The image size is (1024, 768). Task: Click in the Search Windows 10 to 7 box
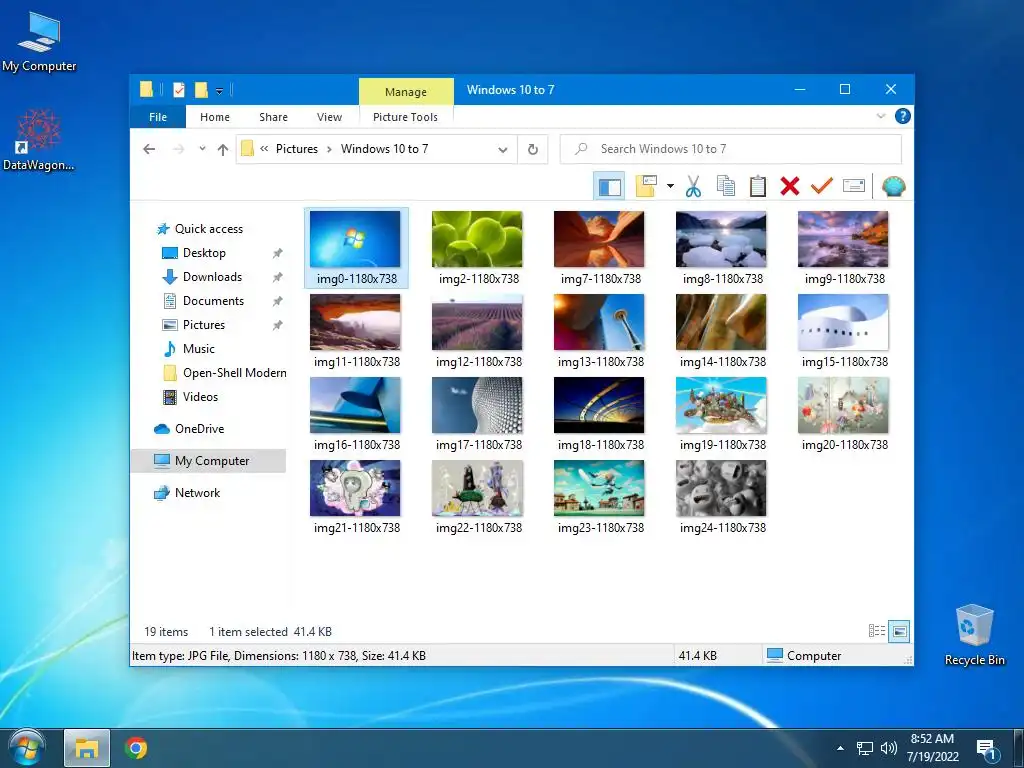(731, 149)
